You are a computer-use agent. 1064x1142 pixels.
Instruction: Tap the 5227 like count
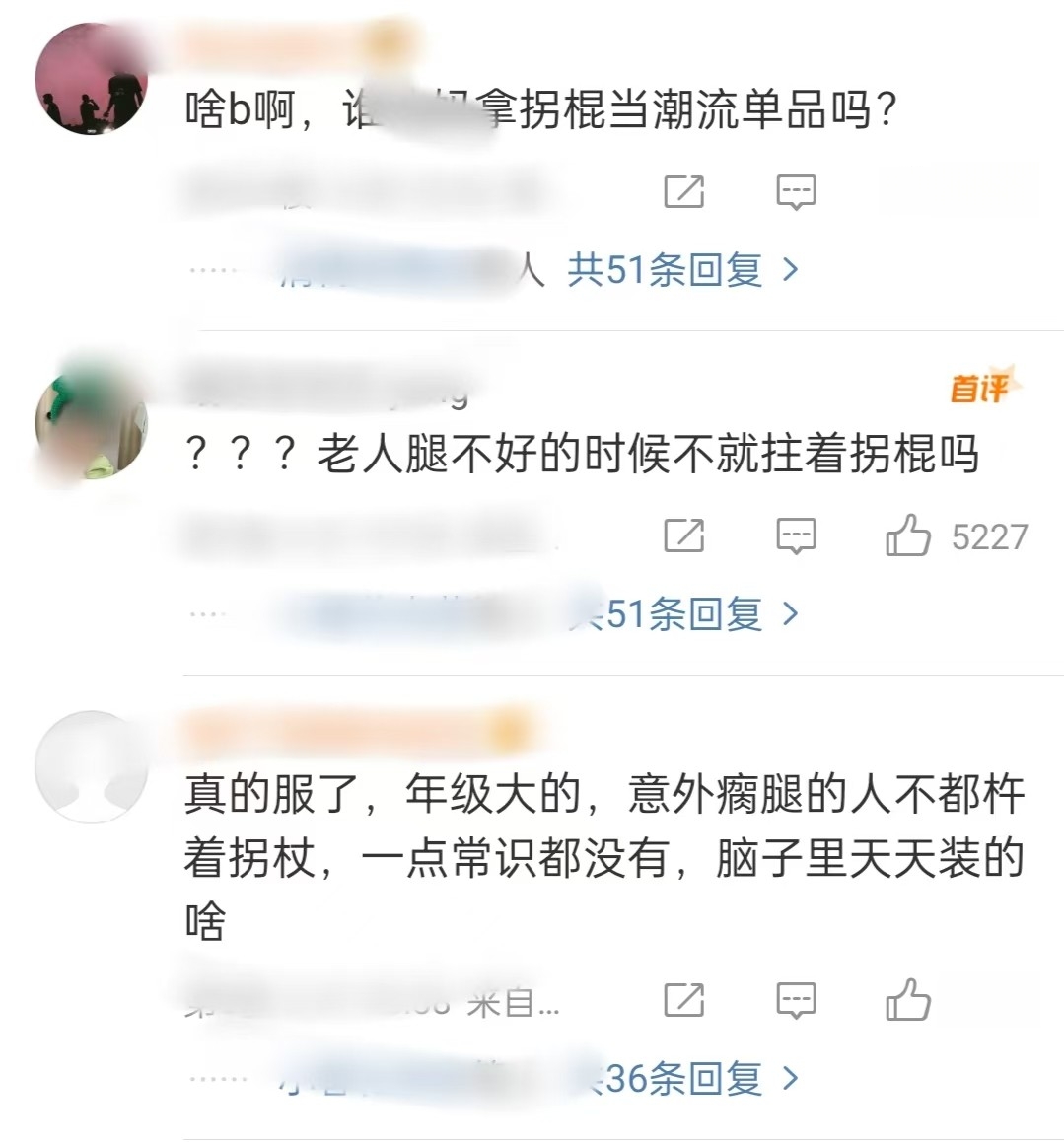coord(990,536)
